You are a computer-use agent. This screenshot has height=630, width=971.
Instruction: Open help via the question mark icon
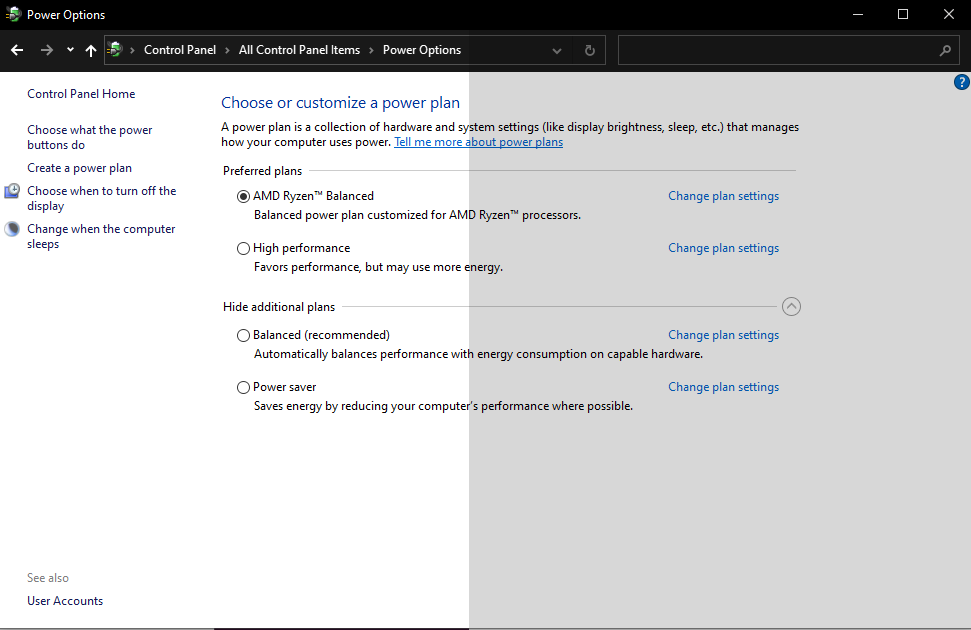[x=962, y=82]
